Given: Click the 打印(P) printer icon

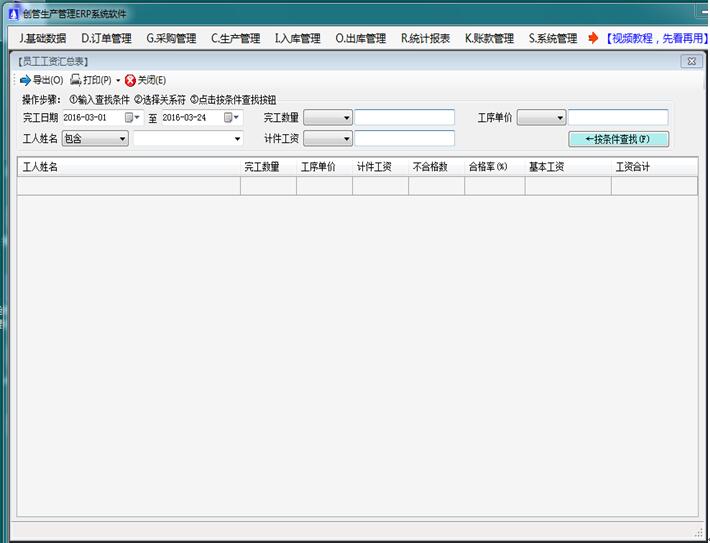Looking at the screenshot, I should (x=75, y=80).
